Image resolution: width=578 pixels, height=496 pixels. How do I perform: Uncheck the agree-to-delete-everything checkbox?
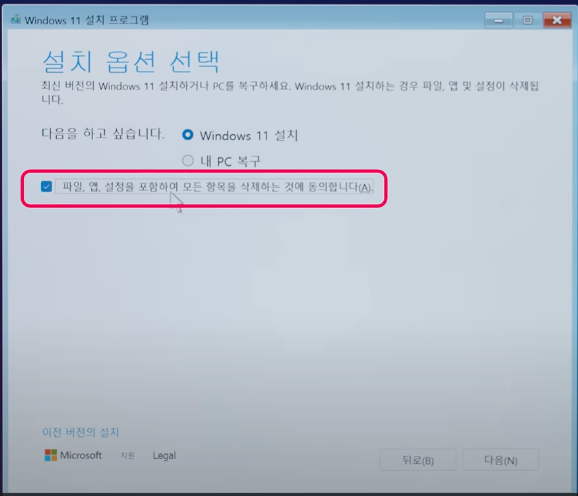click(46, 186)
